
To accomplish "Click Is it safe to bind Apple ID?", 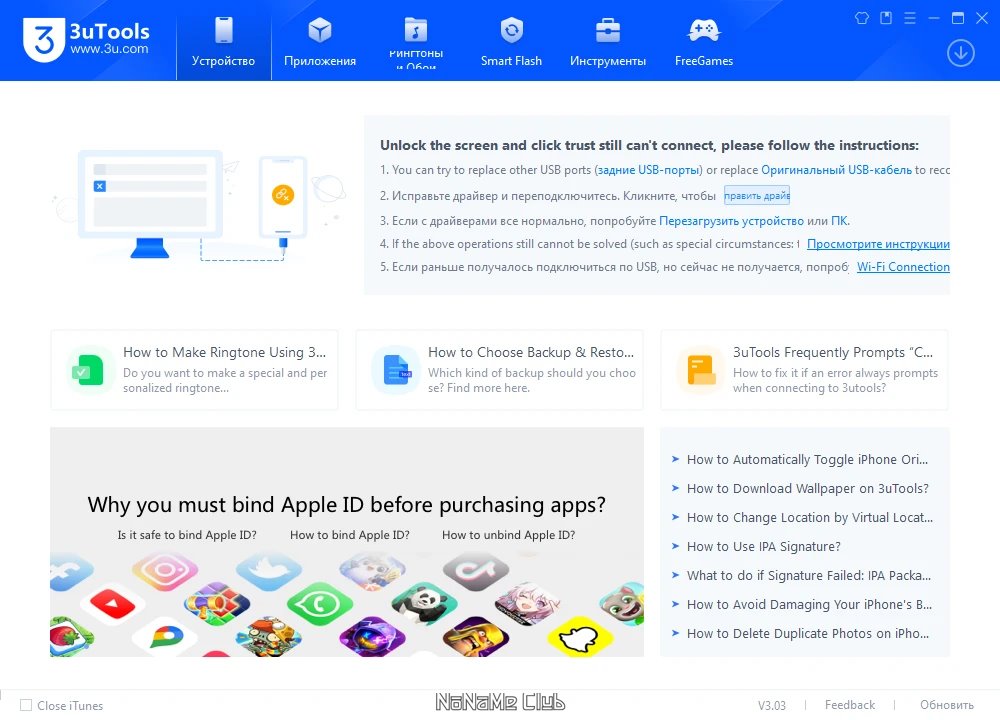I will click(x=187, y=535).
